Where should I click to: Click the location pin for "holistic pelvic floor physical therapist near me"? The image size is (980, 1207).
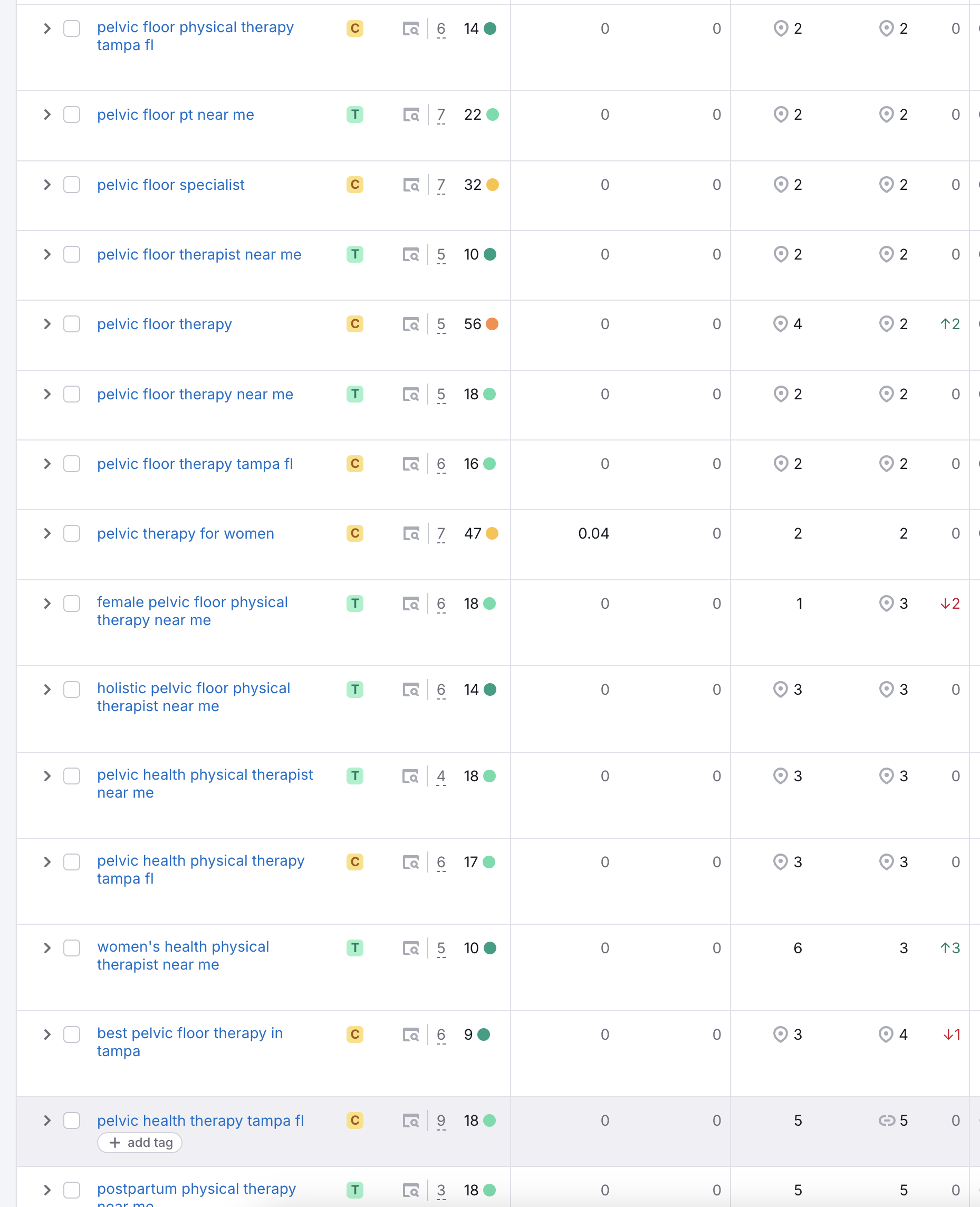pos(781,689)
